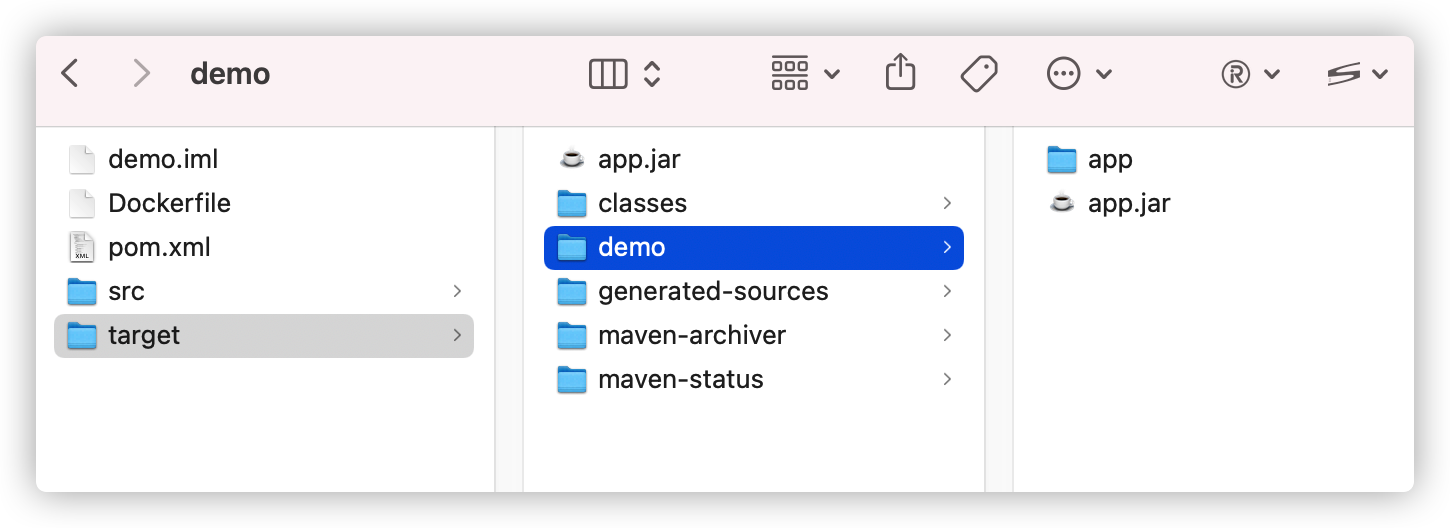Expand the src folder chevron
The width and height of the screenshot is (1450, 528).
click(x=457, y=291)
